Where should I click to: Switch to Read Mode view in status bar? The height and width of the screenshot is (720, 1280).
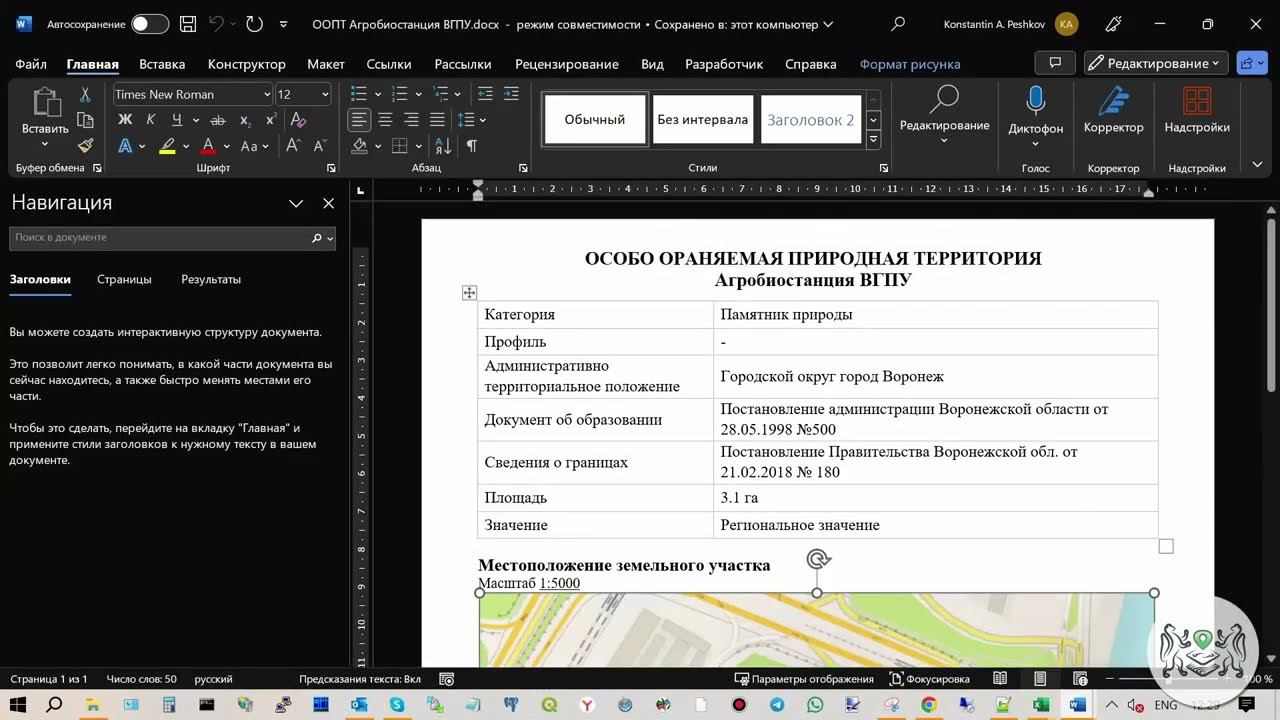(x=1000, y=679)
